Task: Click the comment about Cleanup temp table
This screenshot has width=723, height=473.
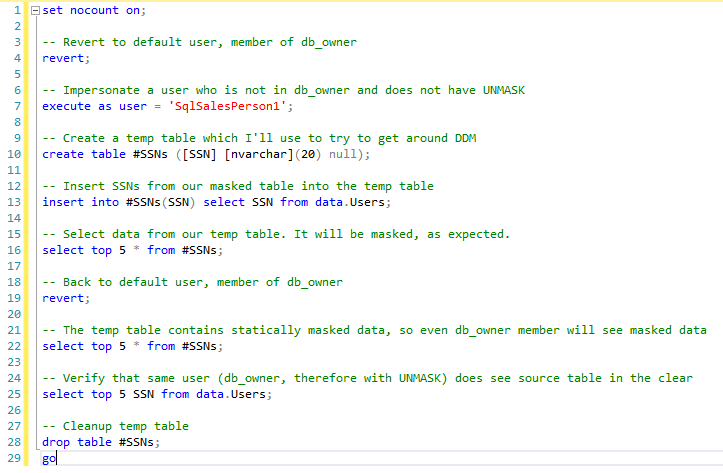Action: pyautogui.click(x=115, y=426)
